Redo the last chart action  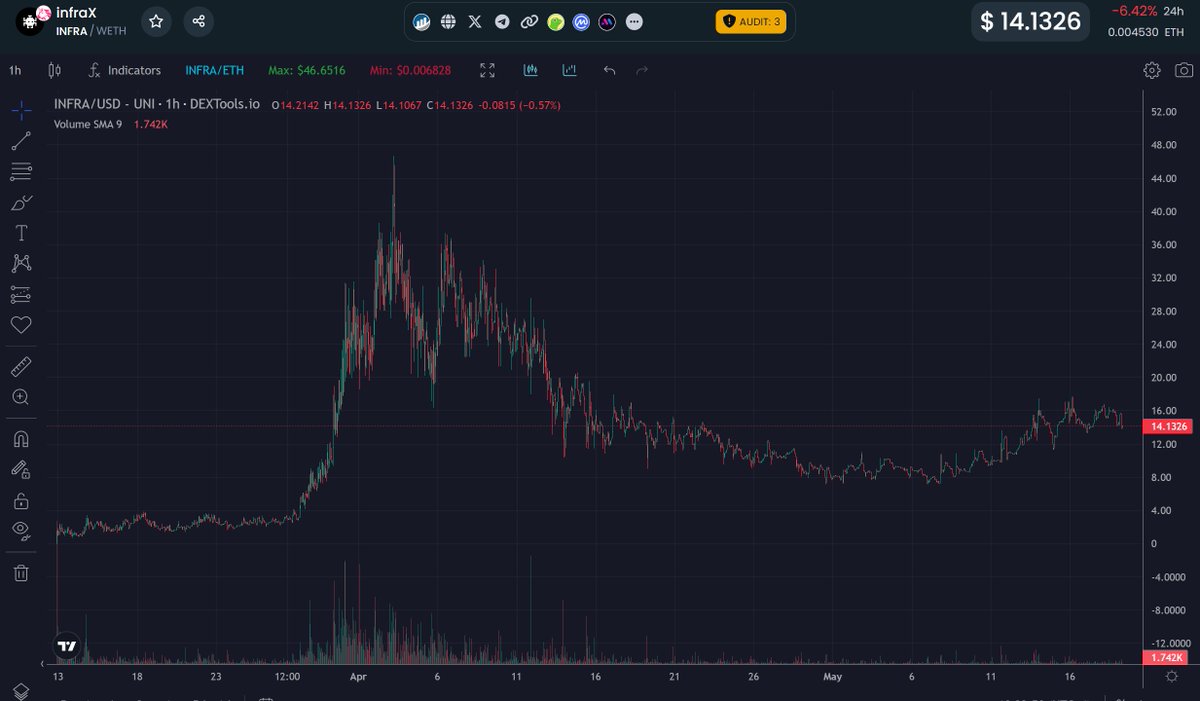[642, 70]
